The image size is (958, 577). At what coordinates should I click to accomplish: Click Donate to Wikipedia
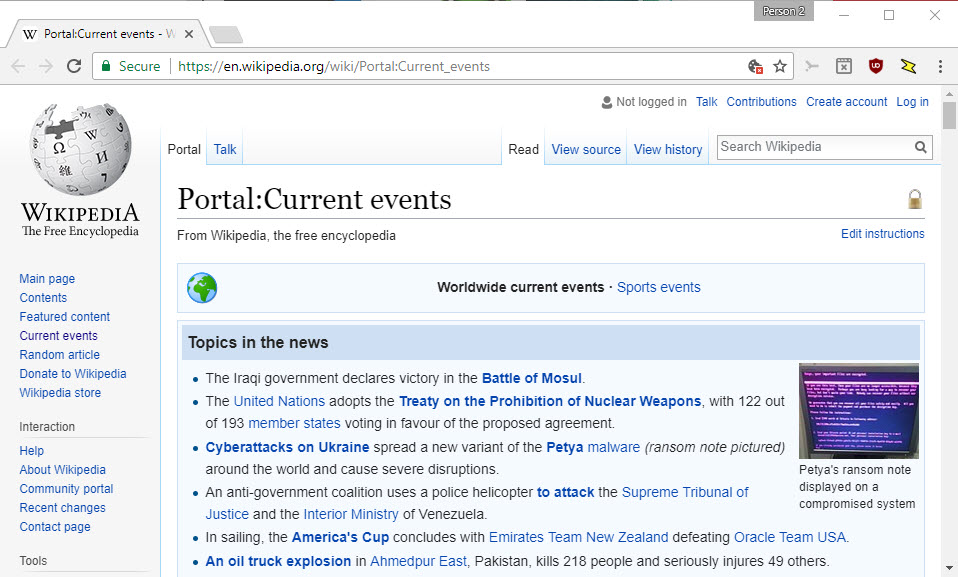pos(73,373)
